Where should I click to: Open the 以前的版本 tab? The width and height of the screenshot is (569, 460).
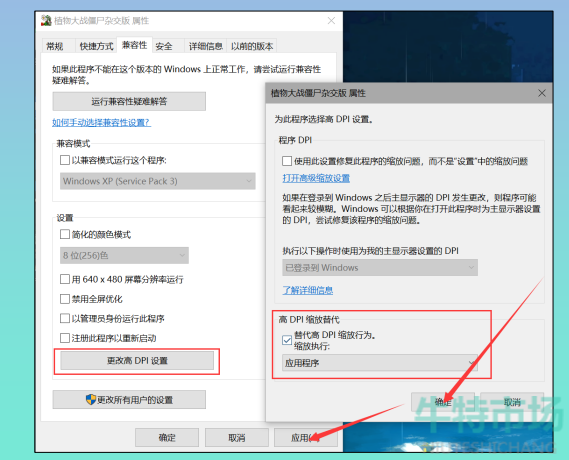252,46
